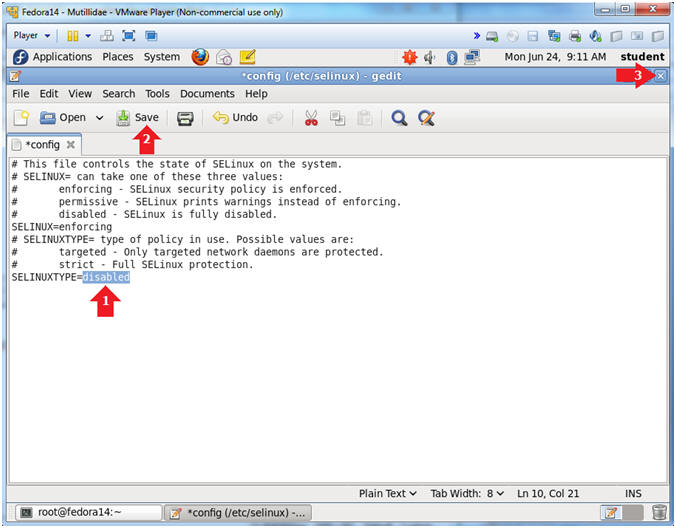
Task: Click the Send Ctrl+Alt+Del icon in VMware
Action: pos(106,36)
